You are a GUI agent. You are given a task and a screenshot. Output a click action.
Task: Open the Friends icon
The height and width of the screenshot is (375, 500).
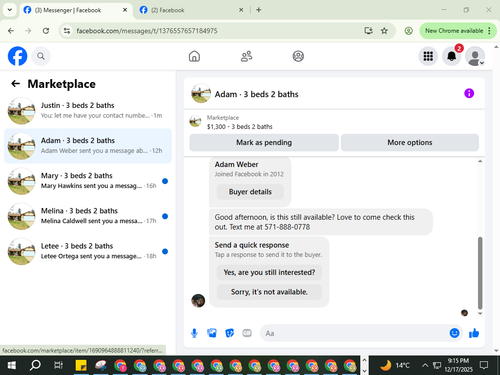246,56
